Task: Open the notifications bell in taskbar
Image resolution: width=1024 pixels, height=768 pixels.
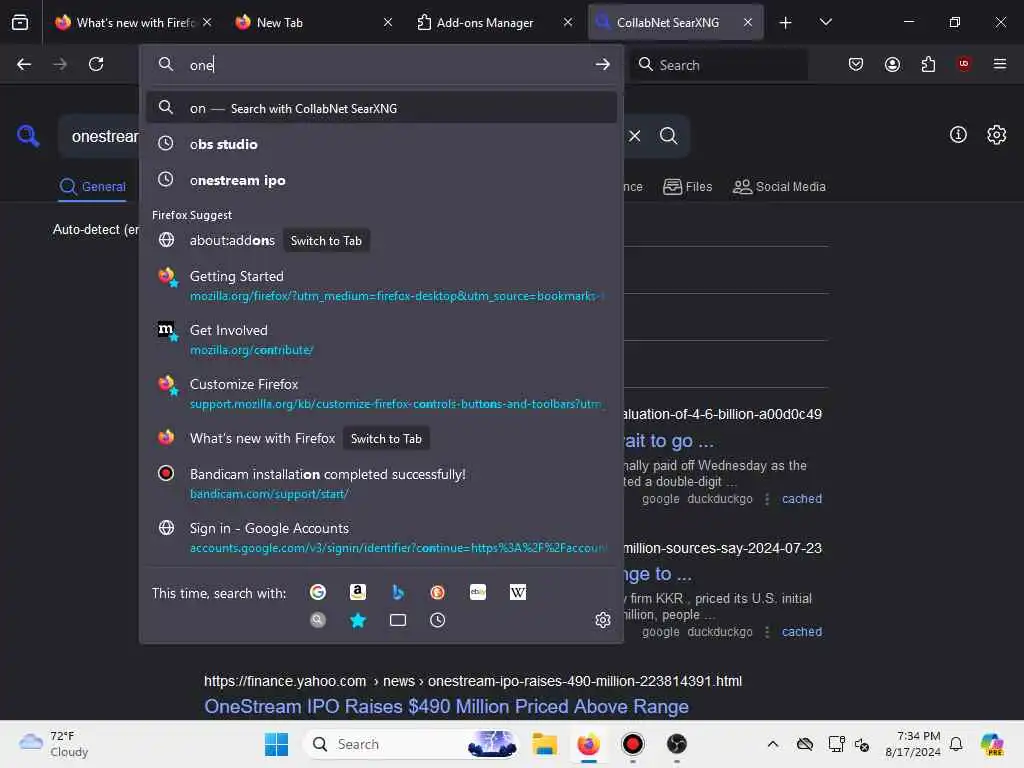Action: tap(956, 744)
